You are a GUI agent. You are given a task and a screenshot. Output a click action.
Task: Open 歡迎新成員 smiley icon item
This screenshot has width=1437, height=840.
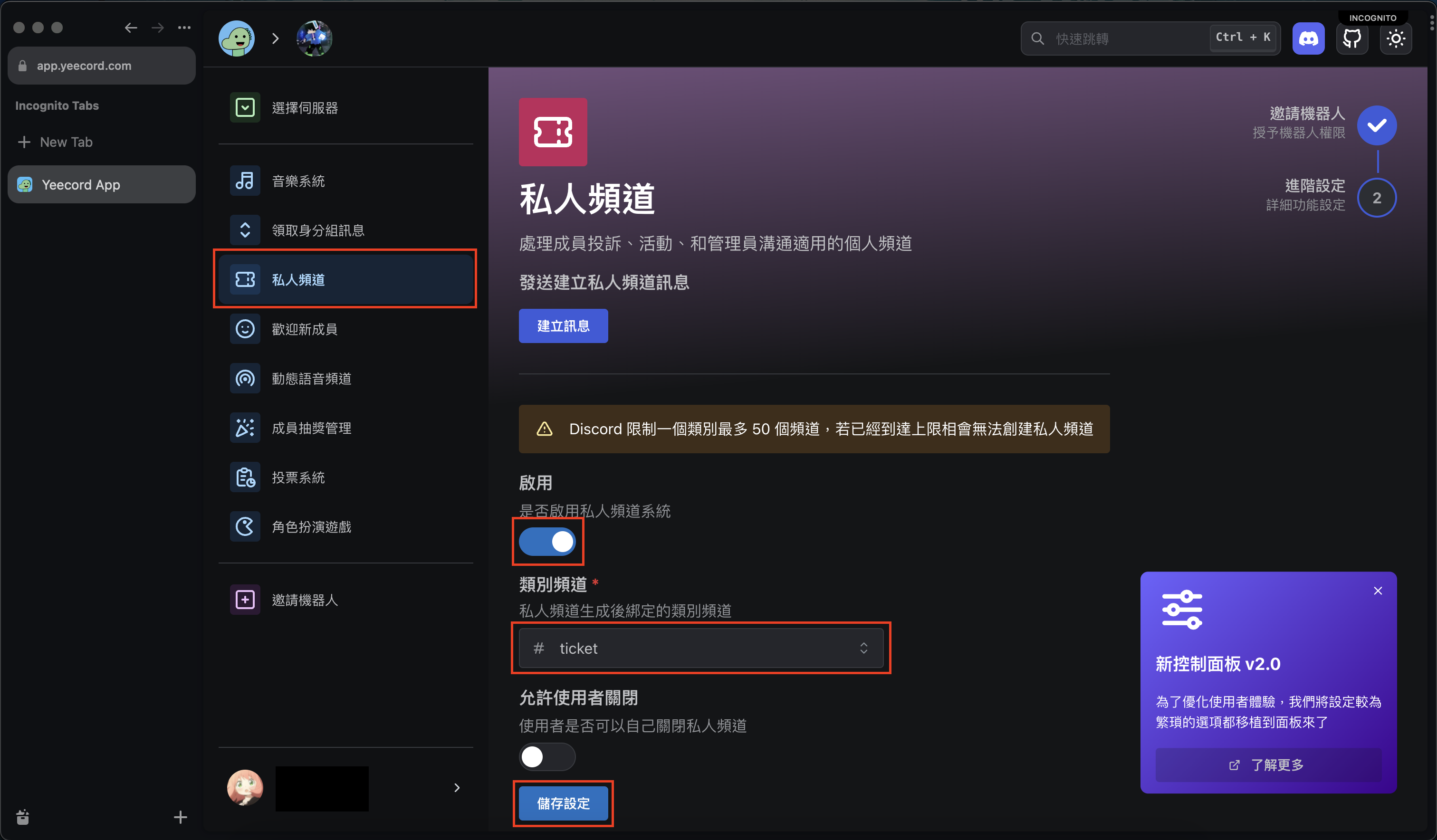pos(245,329)
